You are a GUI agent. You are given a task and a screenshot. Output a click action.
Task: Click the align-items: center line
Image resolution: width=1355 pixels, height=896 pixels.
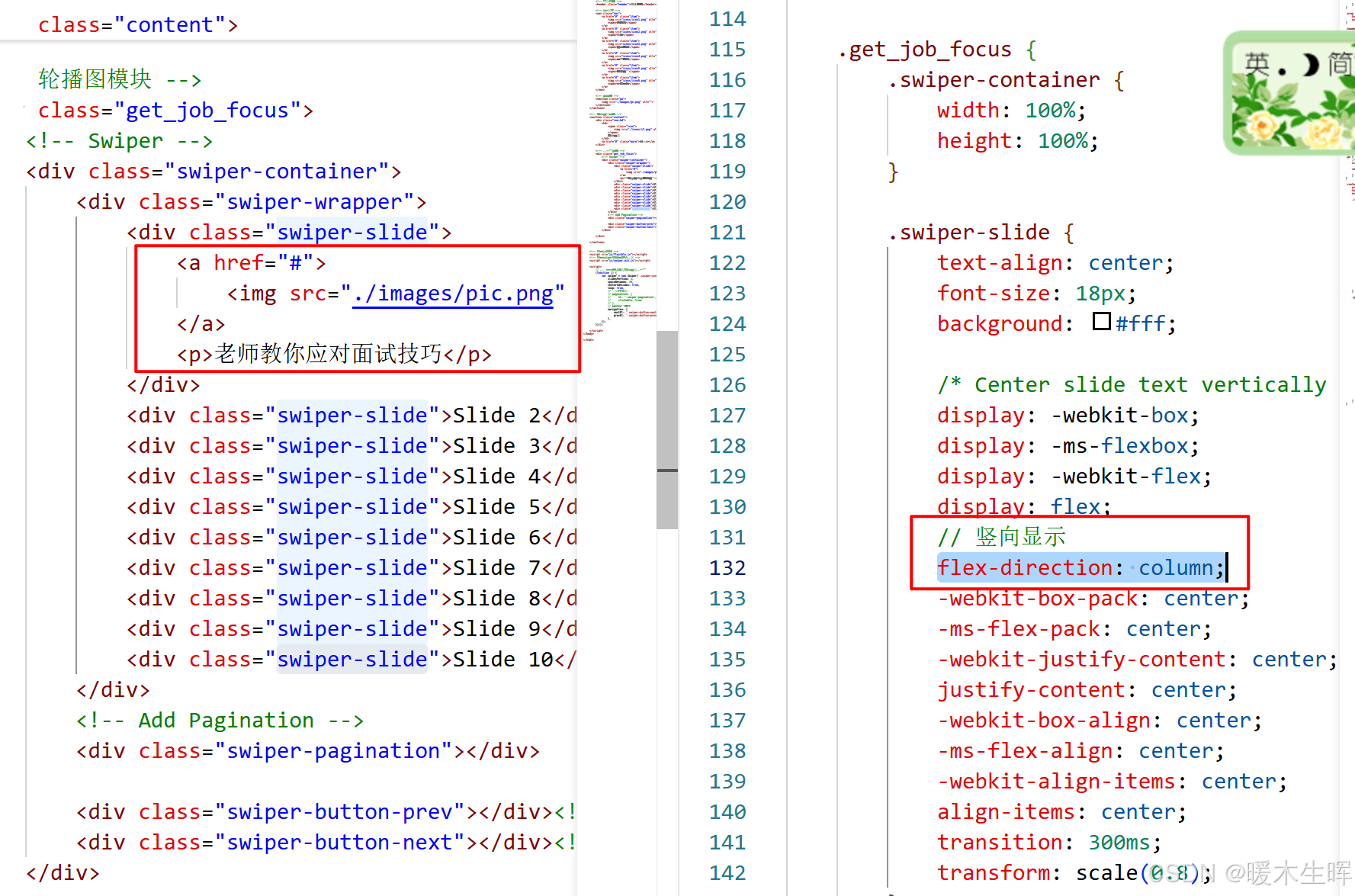(x=1061, y=812)
